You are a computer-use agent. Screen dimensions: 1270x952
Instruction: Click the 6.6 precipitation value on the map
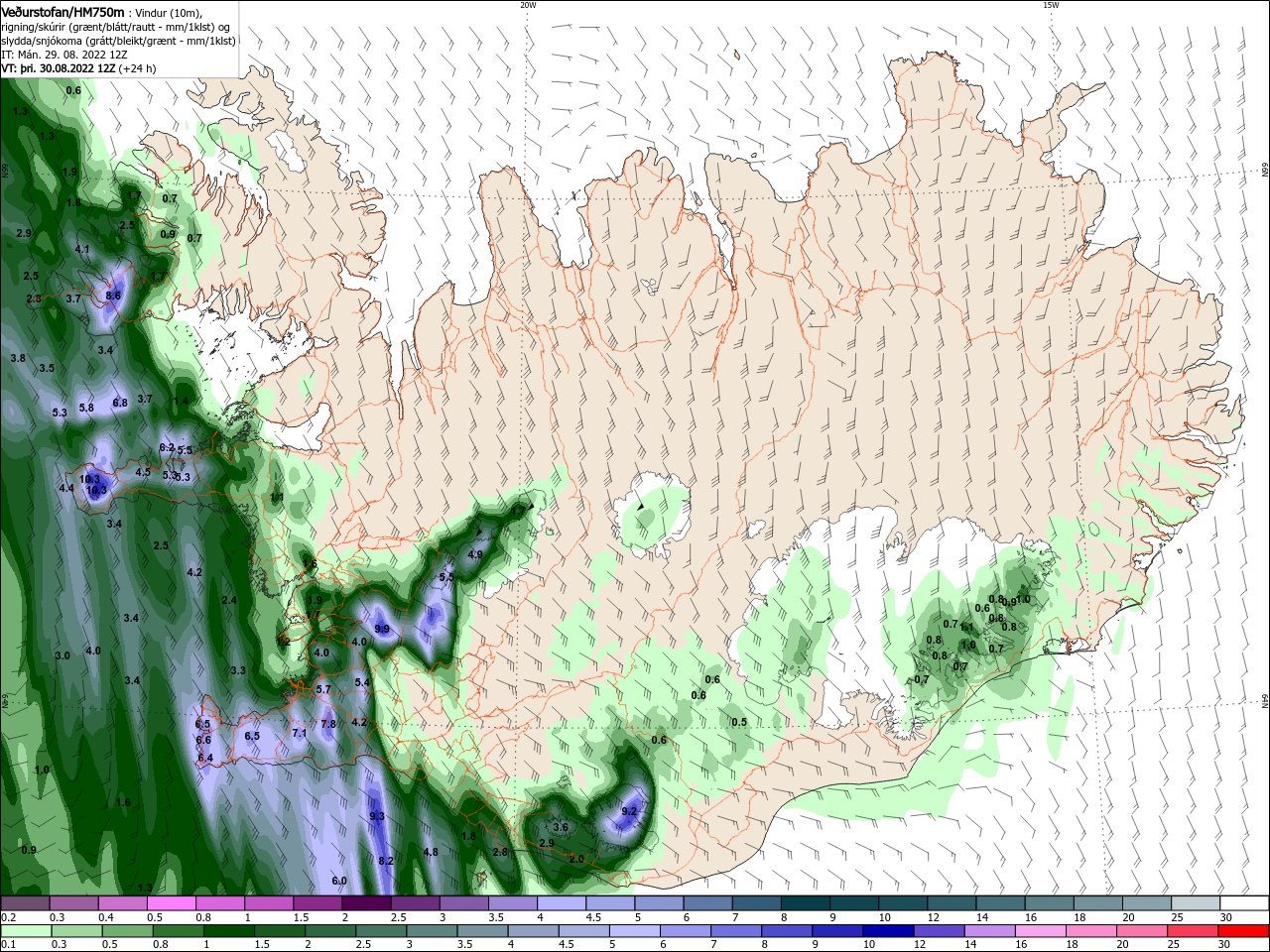(203, 740)
